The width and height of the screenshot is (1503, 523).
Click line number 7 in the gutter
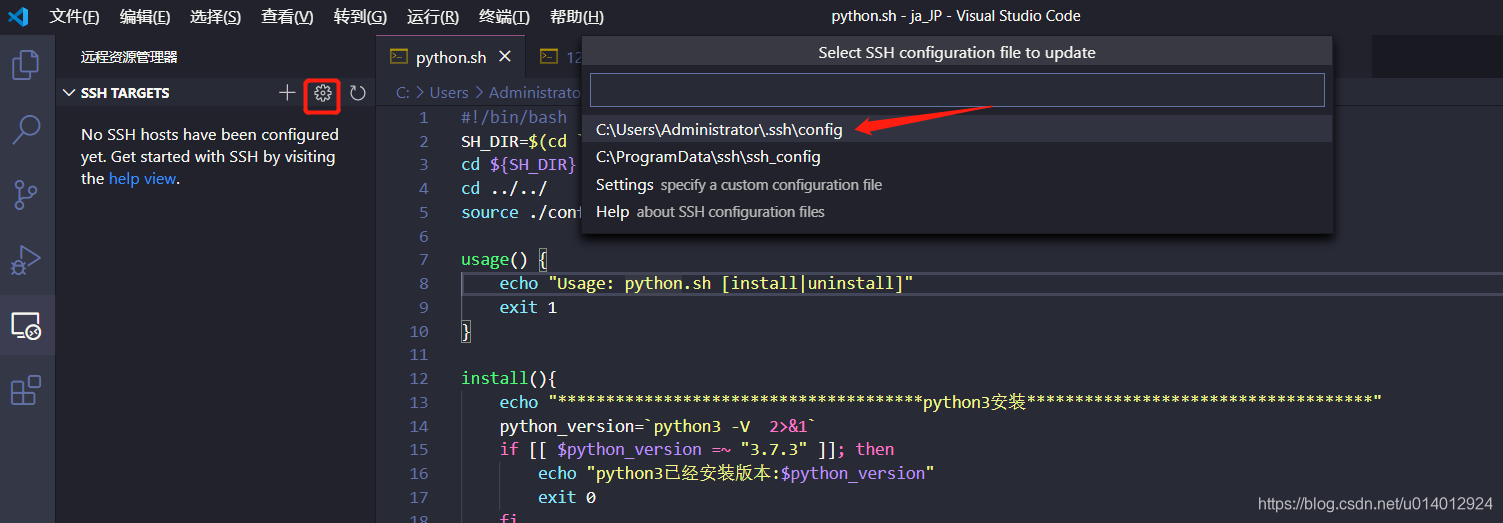tap(424, 260)
